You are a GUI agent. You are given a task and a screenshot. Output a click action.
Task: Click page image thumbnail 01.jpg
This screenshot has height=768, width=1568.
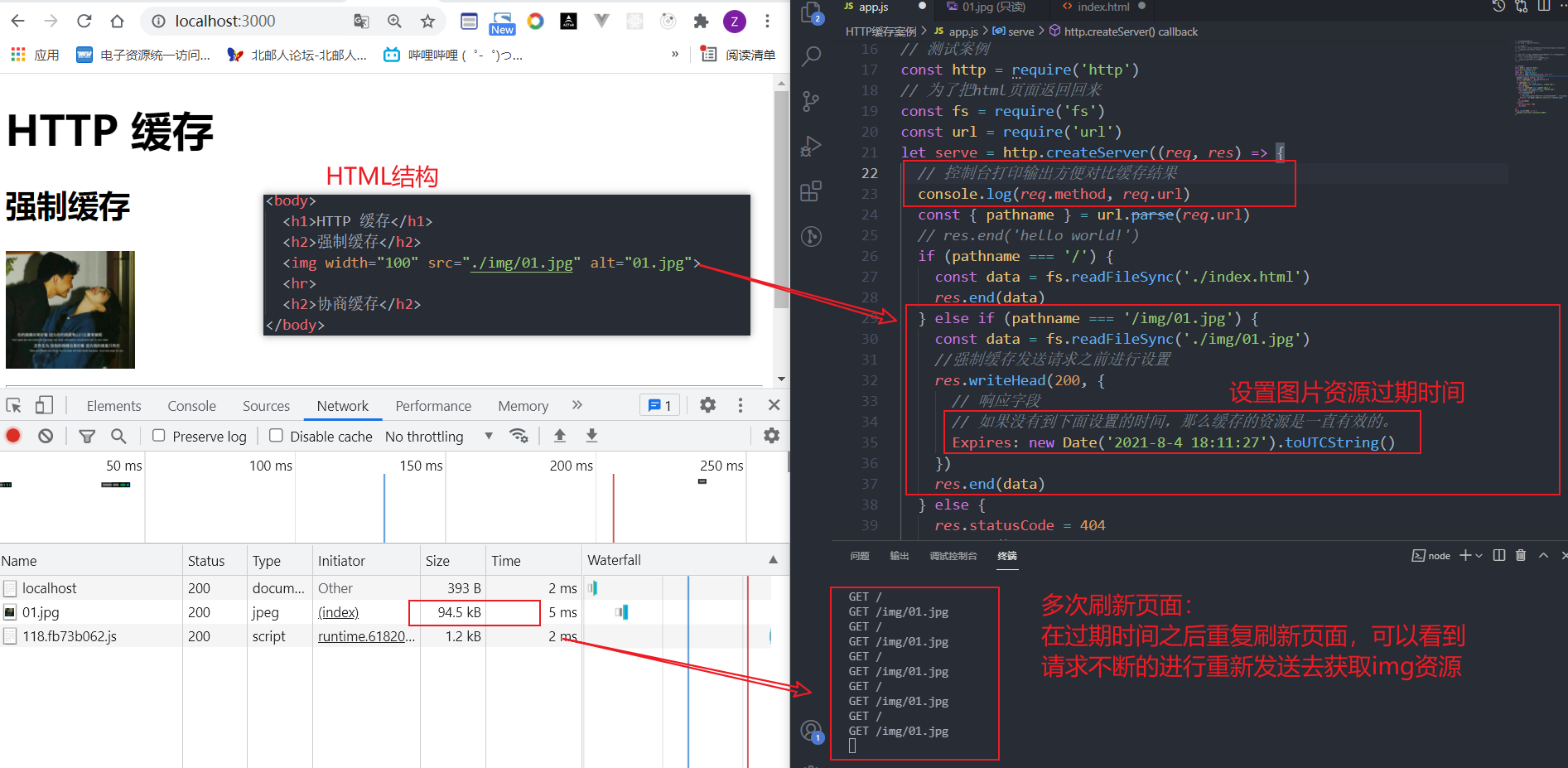[x=70, y=310]
